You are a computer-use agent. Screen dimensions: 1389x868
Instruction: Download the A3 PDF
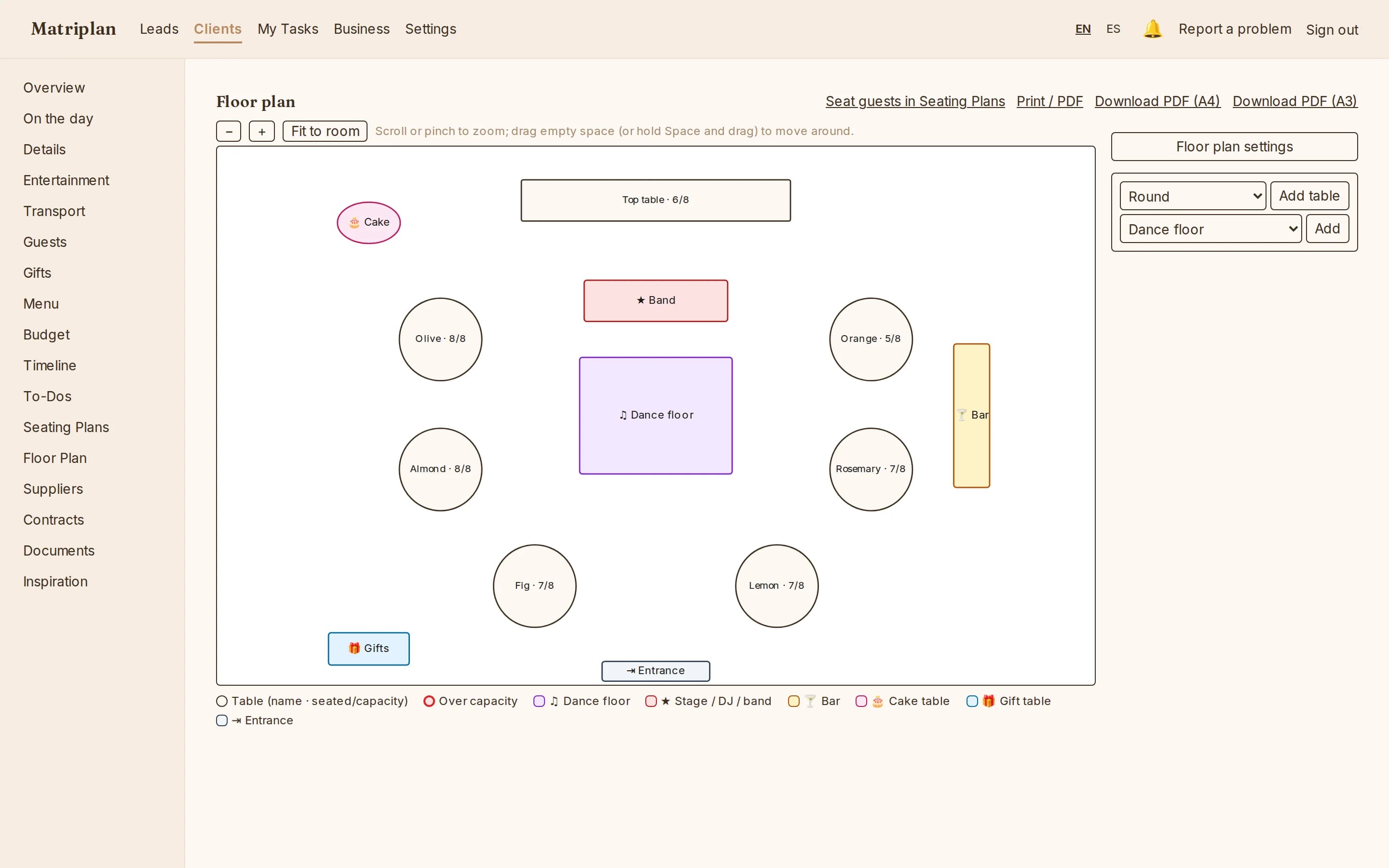1295,102
